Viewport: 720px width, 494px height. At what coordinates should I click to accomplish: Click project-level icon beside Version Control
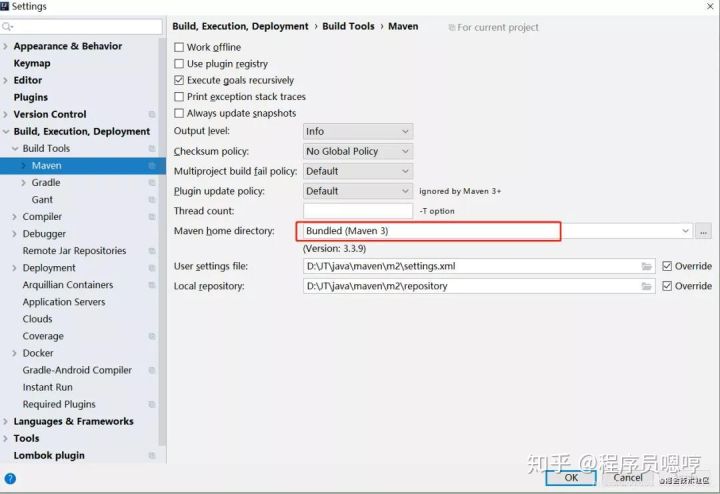pos(152,114)
